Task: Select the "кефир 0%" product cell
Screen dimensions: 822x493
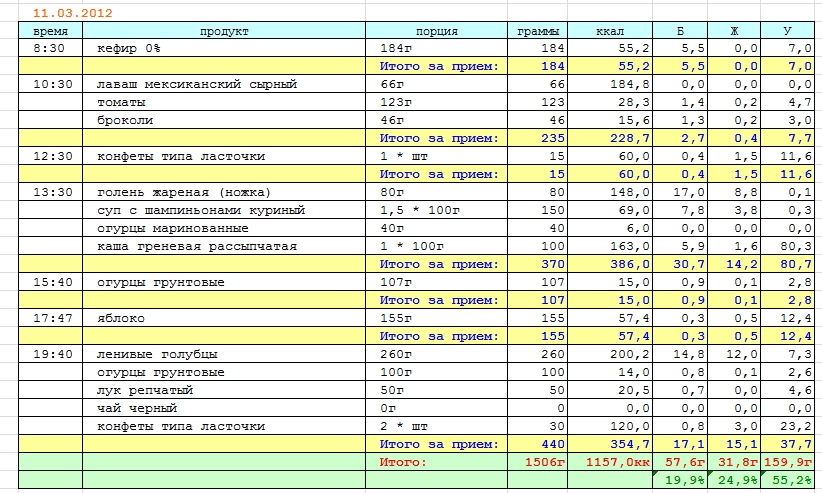Action: coord(224,48)
